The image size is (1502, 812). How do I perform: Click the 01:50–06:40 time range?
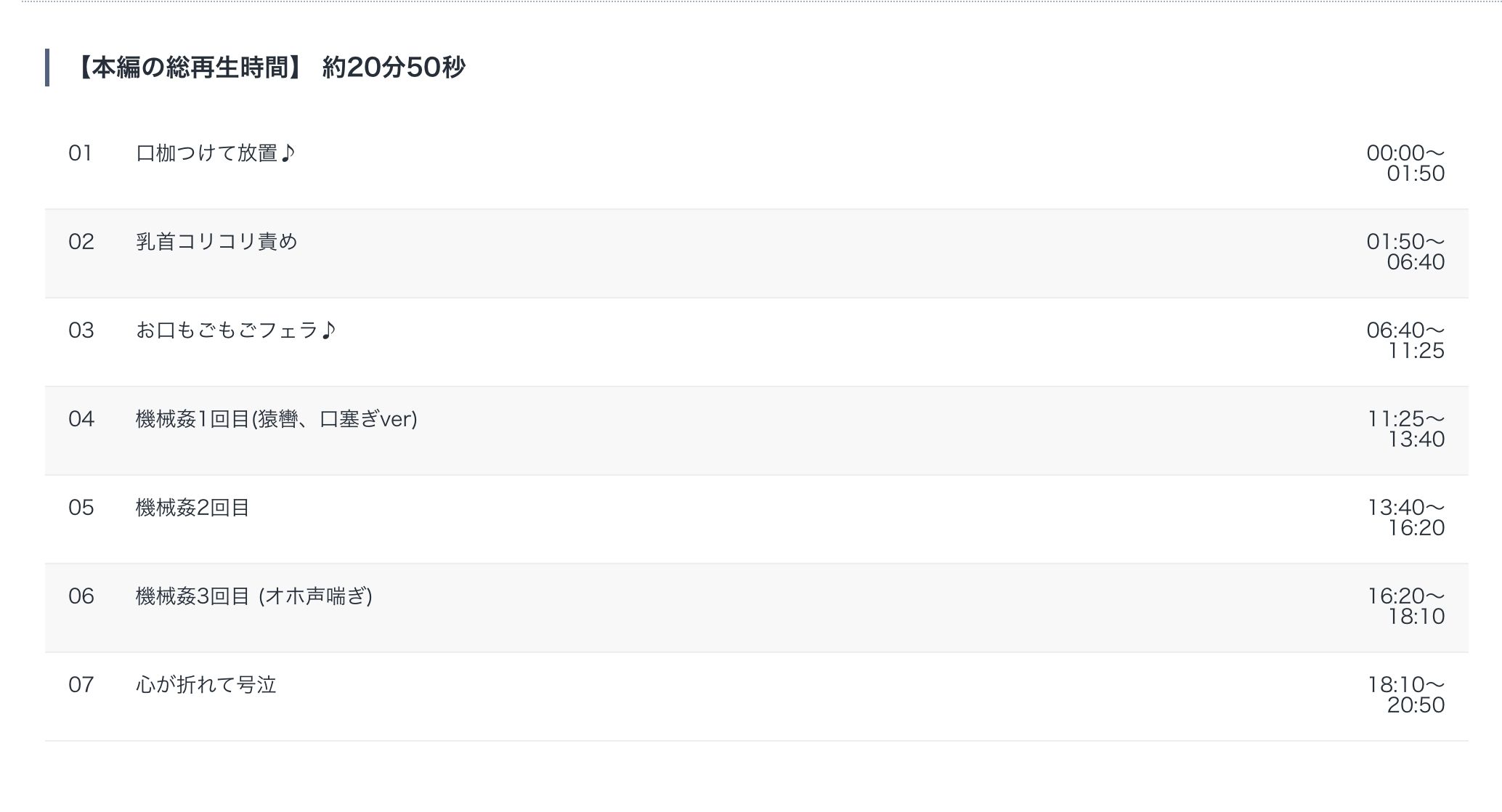pos(1405,252)
